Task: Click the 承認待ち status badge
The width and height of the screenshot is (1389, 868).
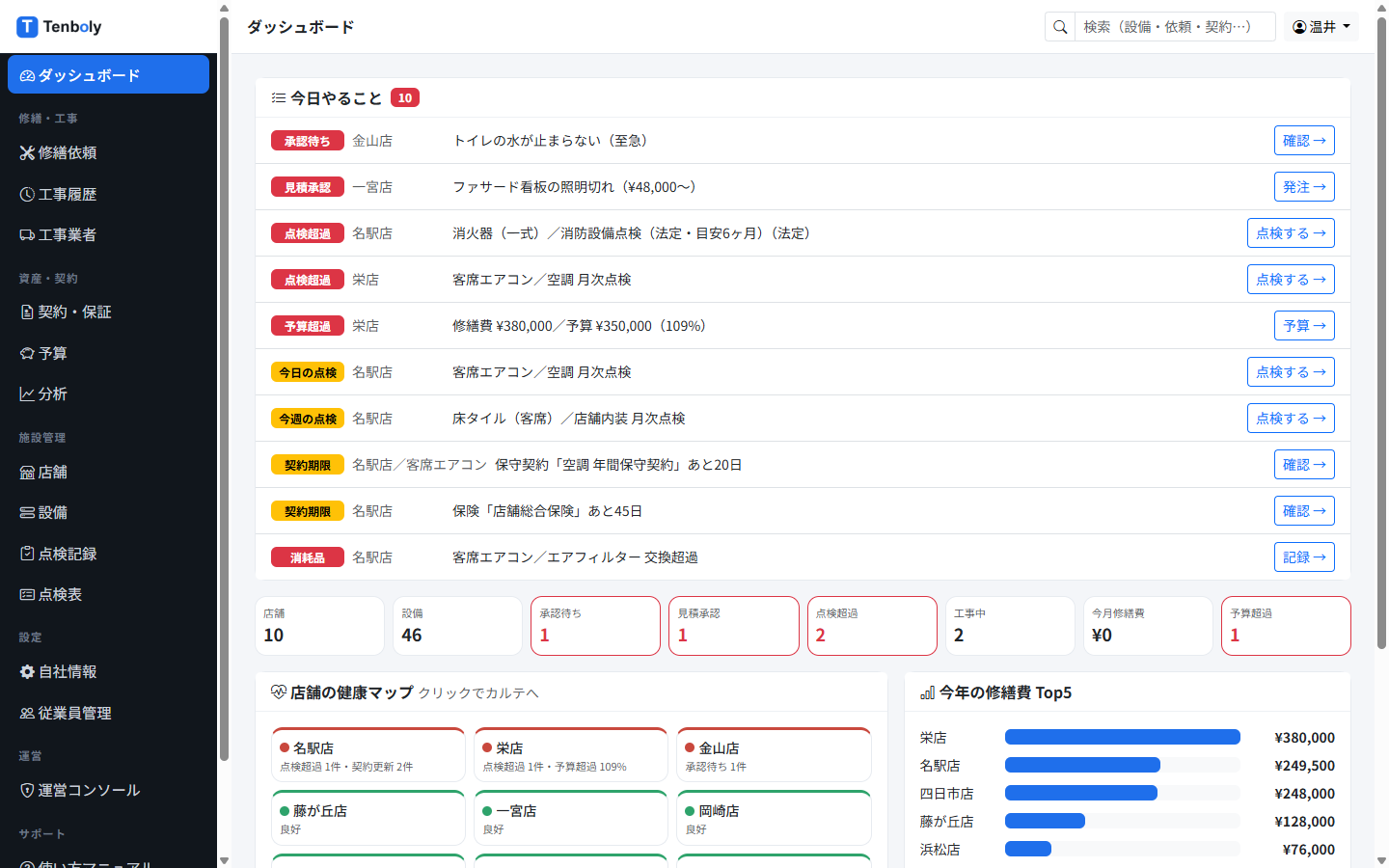Action: pos(308,141)
